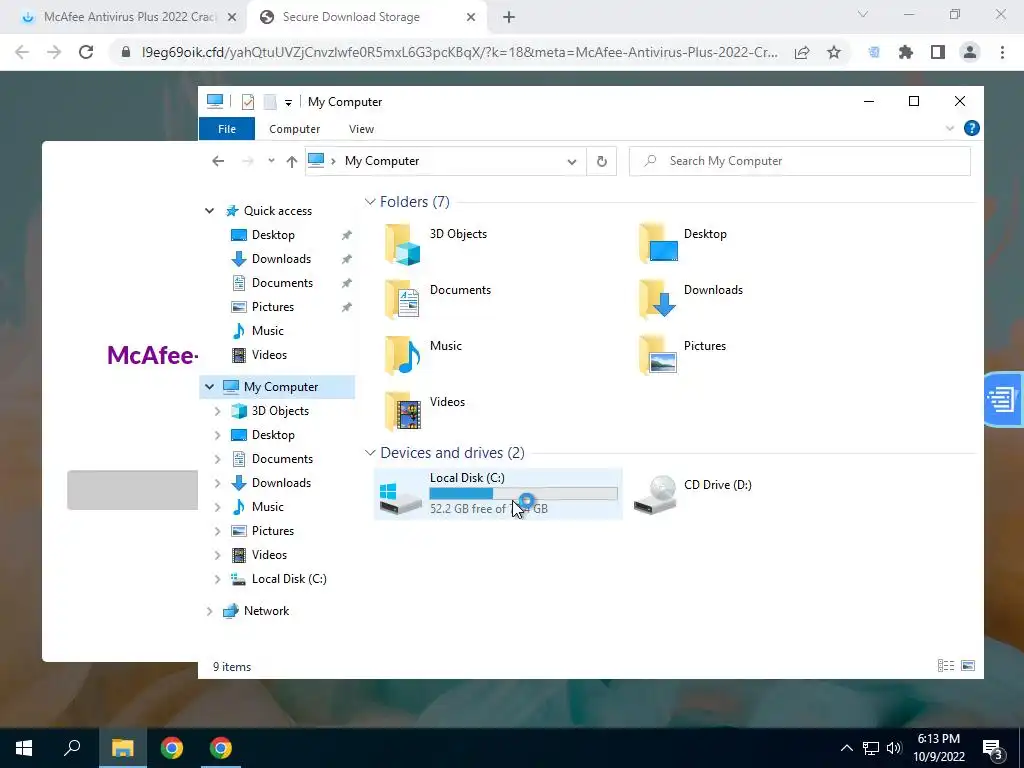Select Desktop under Quick access
Image resolution: width=1024 pixels, height=768 pixels.
[x=273, y=235]
